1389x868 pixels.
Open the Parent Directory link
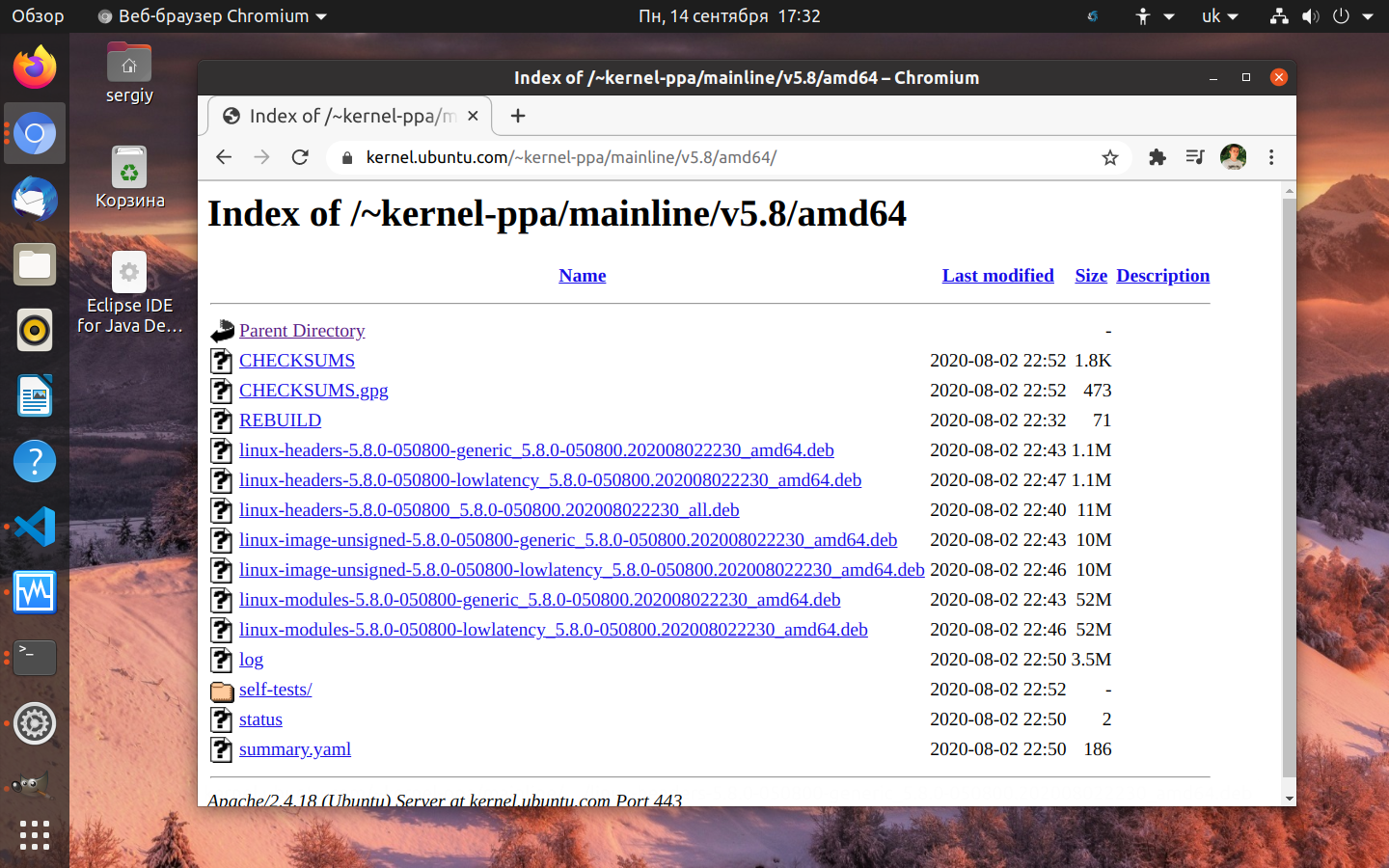coord(302,331)
